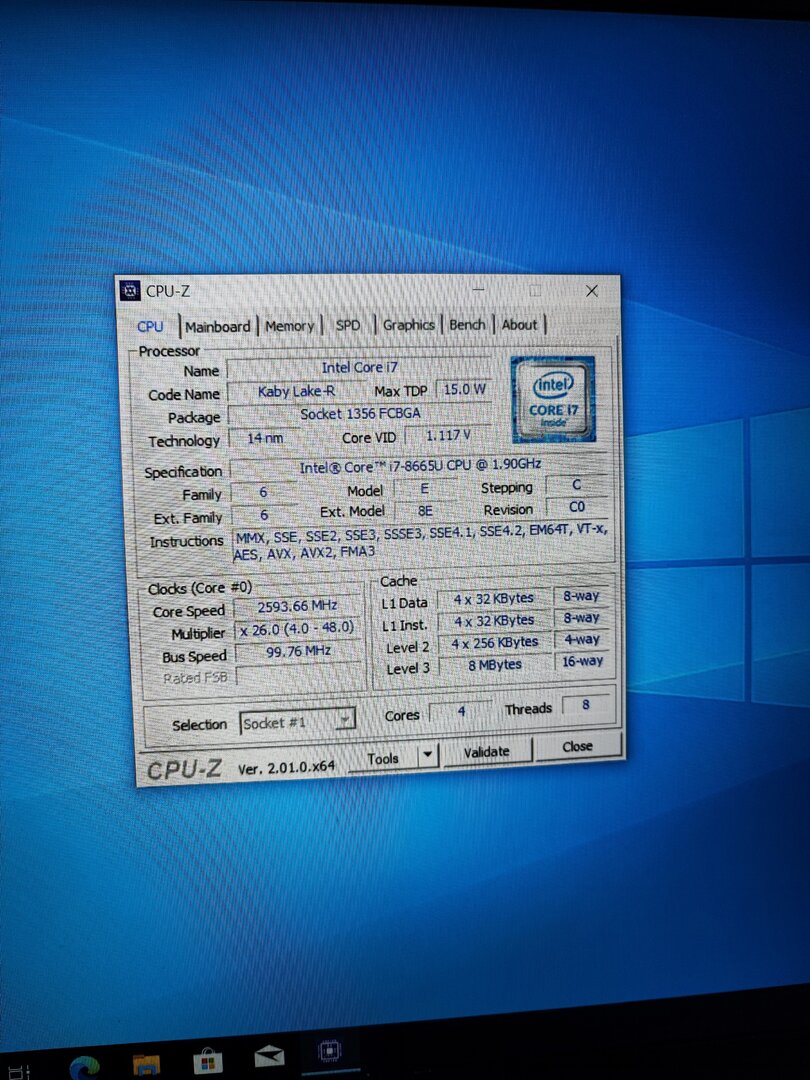Open File Explorer from taskbar
Screen dimensions: 810x1080
tap(146, 1065)
